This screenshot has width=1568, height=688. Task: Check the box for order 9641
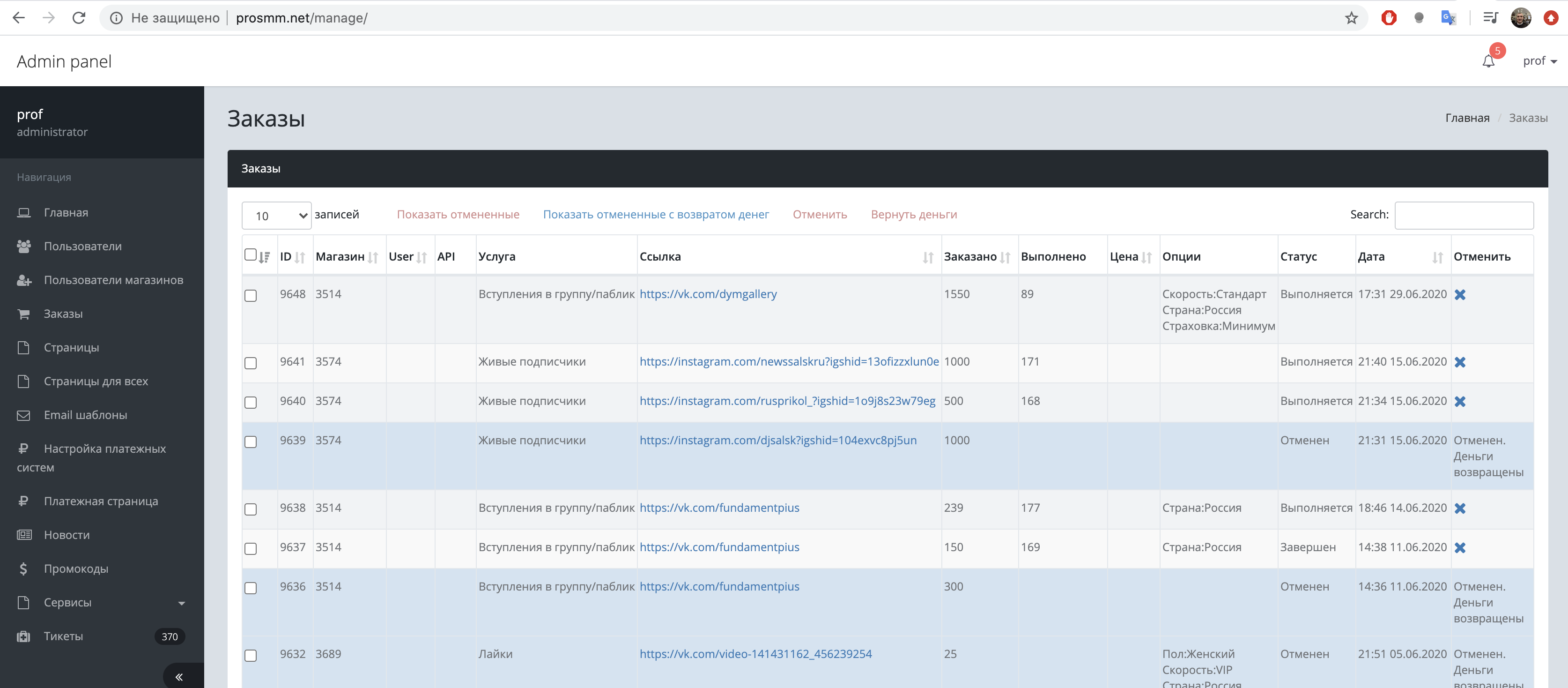[x=250, y=363]
